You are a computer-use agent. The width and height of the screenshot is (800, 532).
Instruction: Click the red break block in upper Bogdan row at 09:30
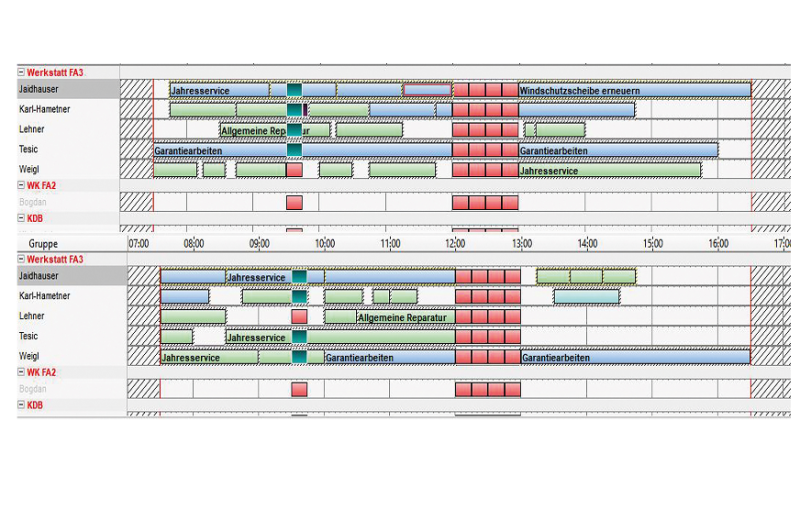294,203
